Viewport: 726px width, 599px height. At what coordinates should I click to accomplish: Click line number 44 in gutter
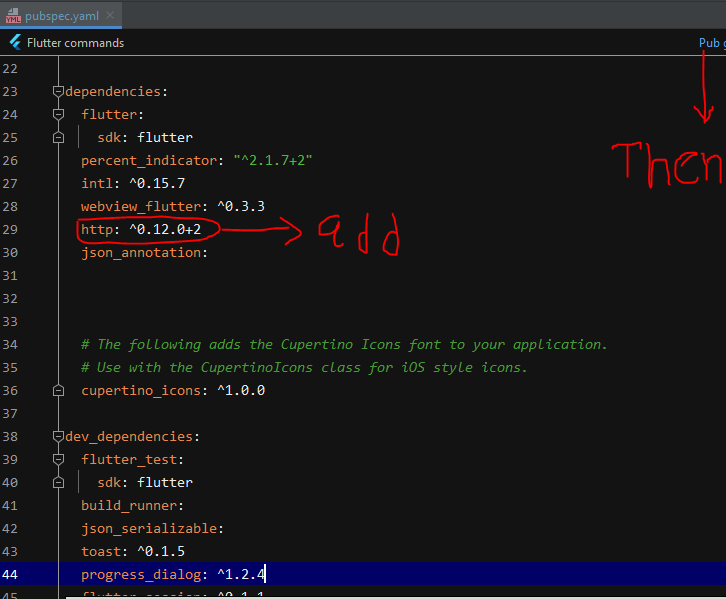(x=10, y=574)
